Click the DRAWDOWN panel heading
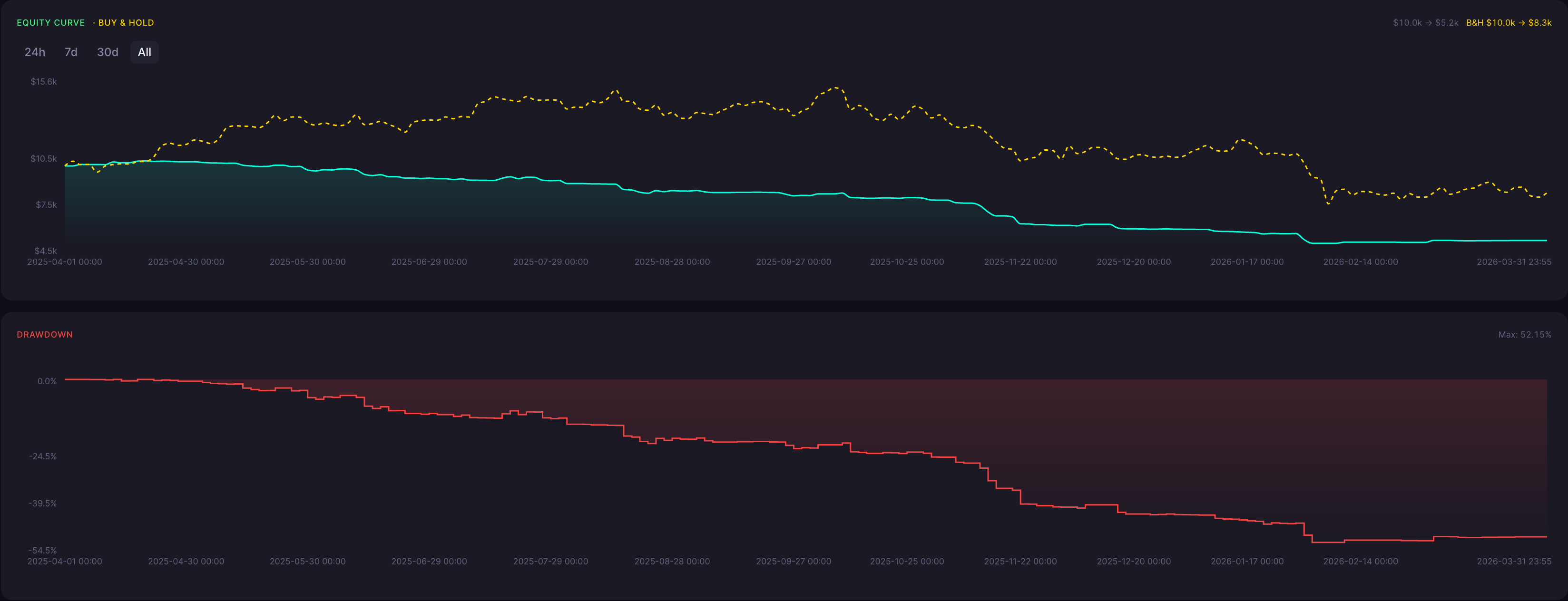The width and height of the screenshot is (1568, 601). click(x=44, y=335)
